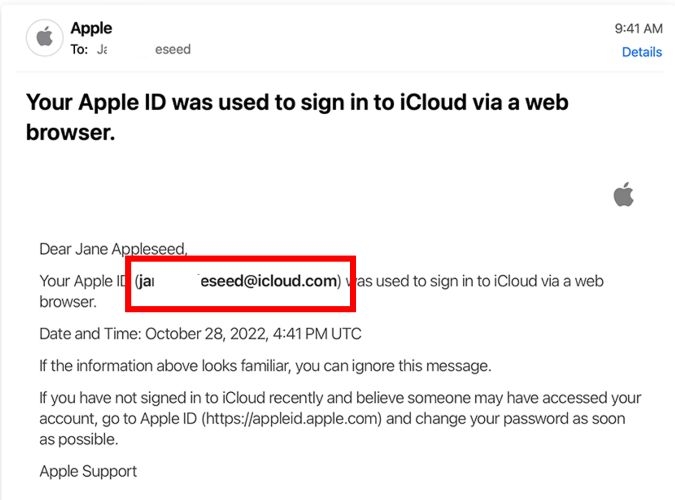675x500 pixels.
Task: Click the Dear Jane Appleseed greeting
Action: pyautogui.click(x=113, y=249)
